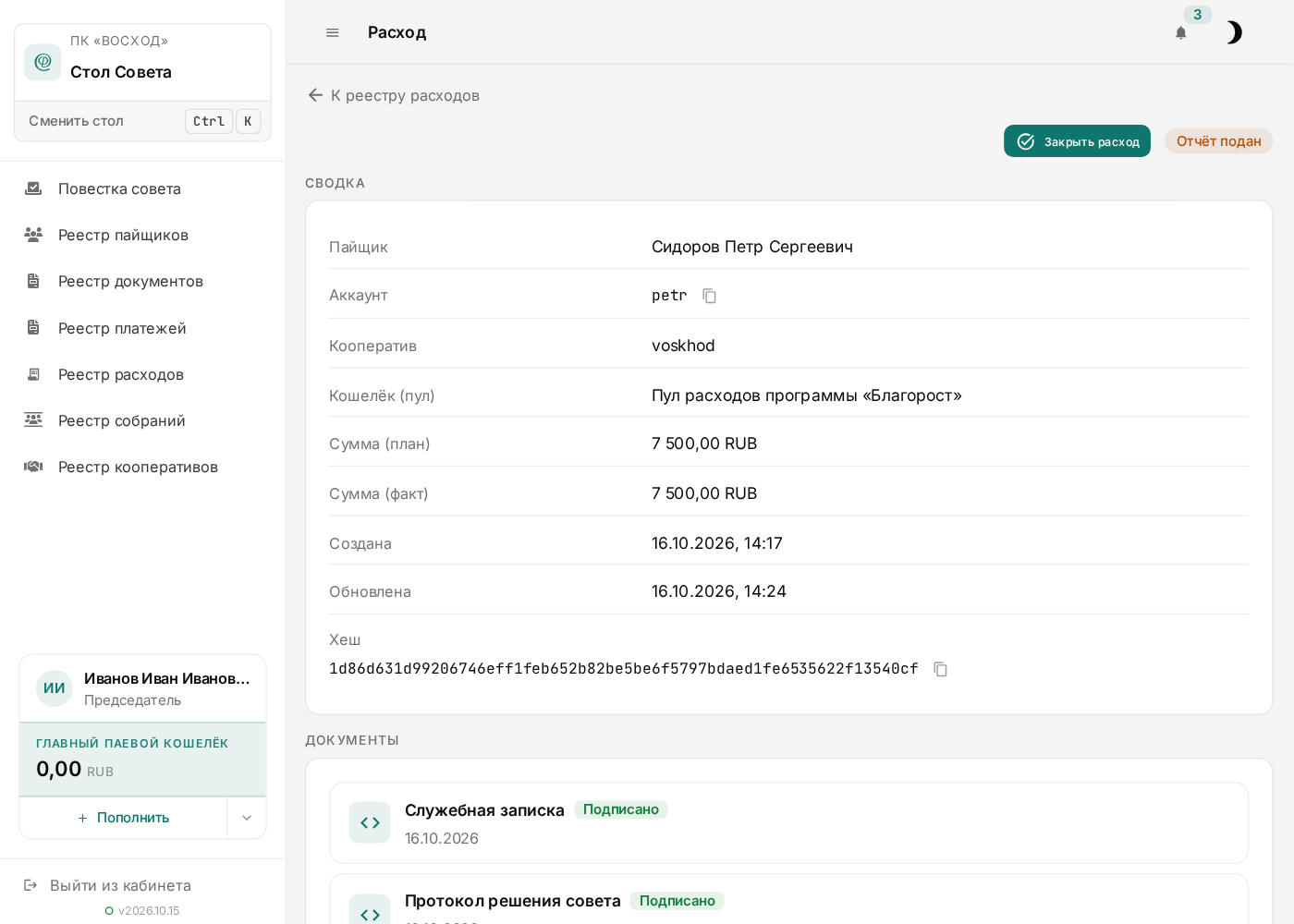Screen dimensions: 1294x924
Task: Open Повестка совета menu item
Action: [x=119, y=188]
